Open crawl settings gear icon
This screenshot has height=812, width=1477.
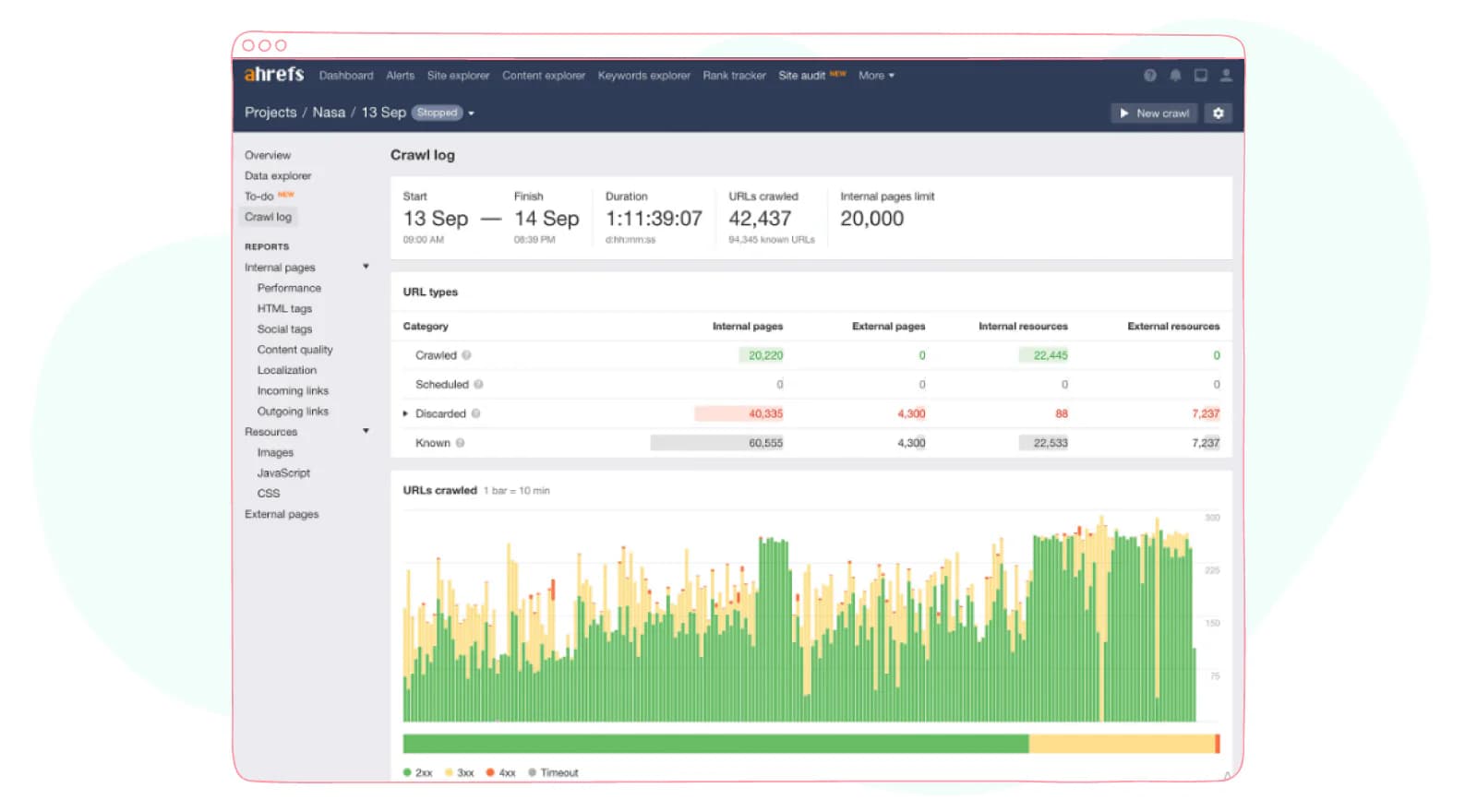coord(1219,113)
